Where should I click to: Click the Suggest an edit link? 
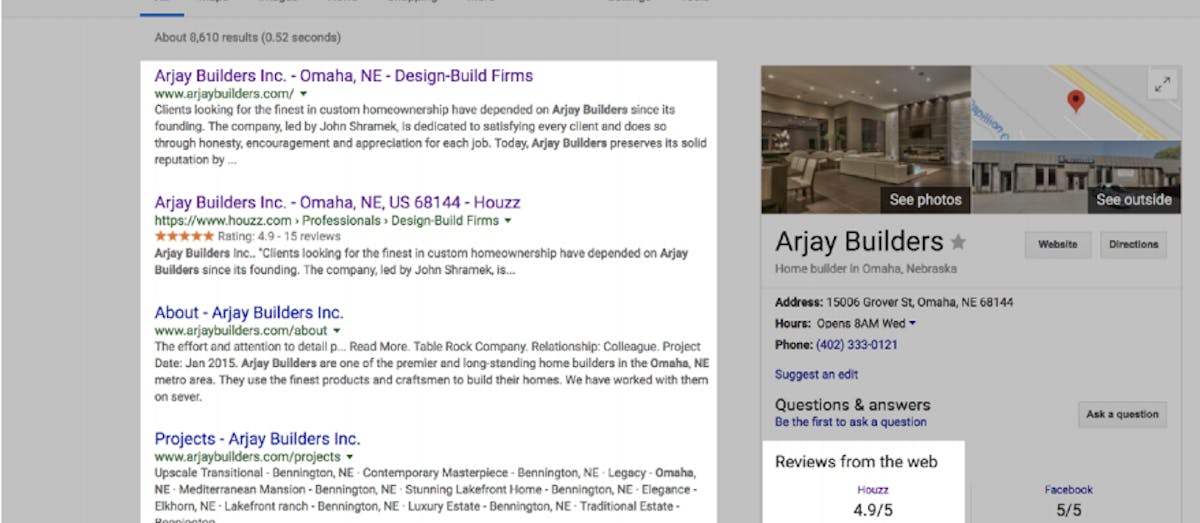(x=816, y=374)
